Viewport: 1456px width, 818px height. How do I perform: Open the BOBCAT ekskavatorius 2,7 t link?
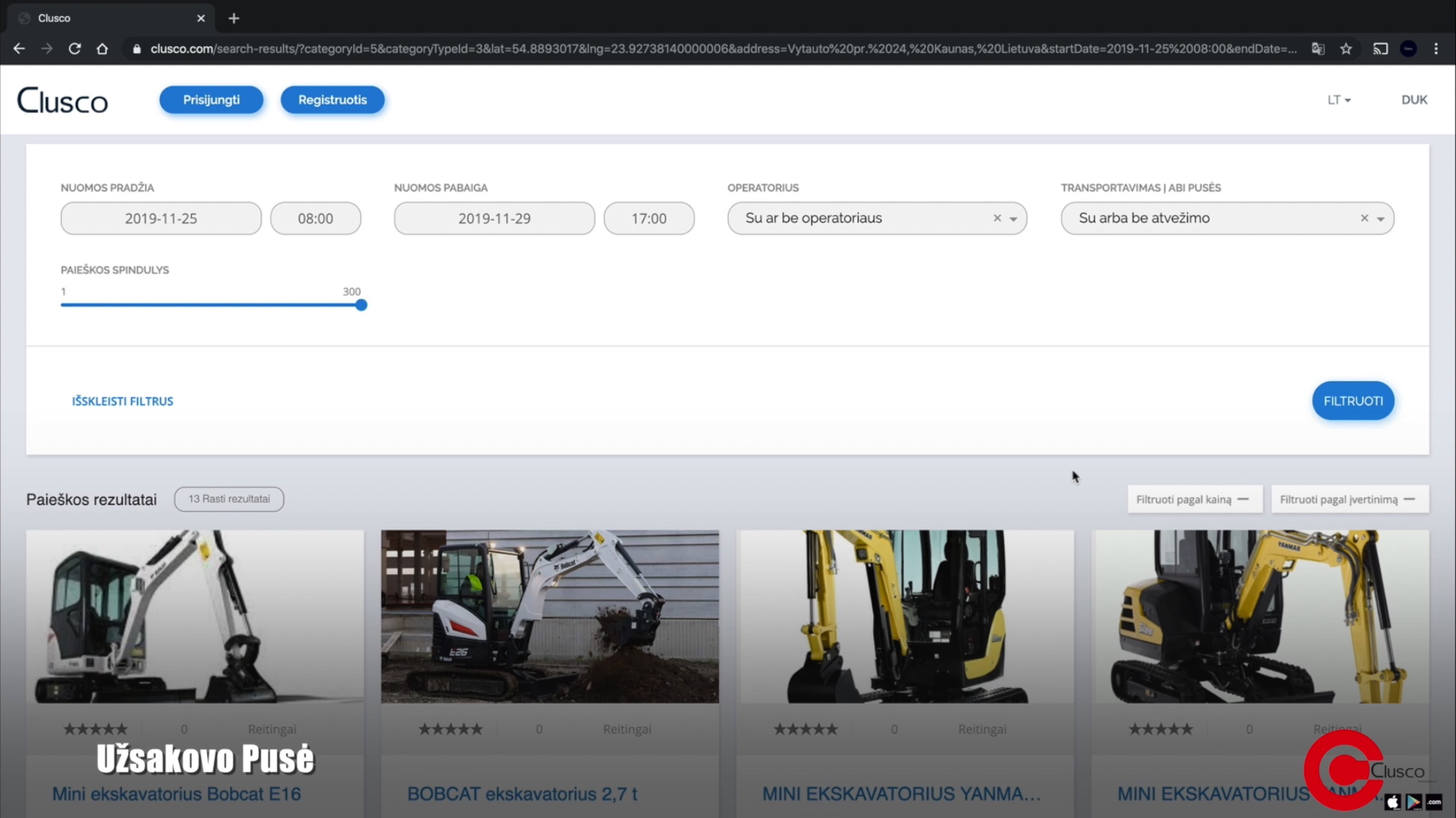click(522, 794)
